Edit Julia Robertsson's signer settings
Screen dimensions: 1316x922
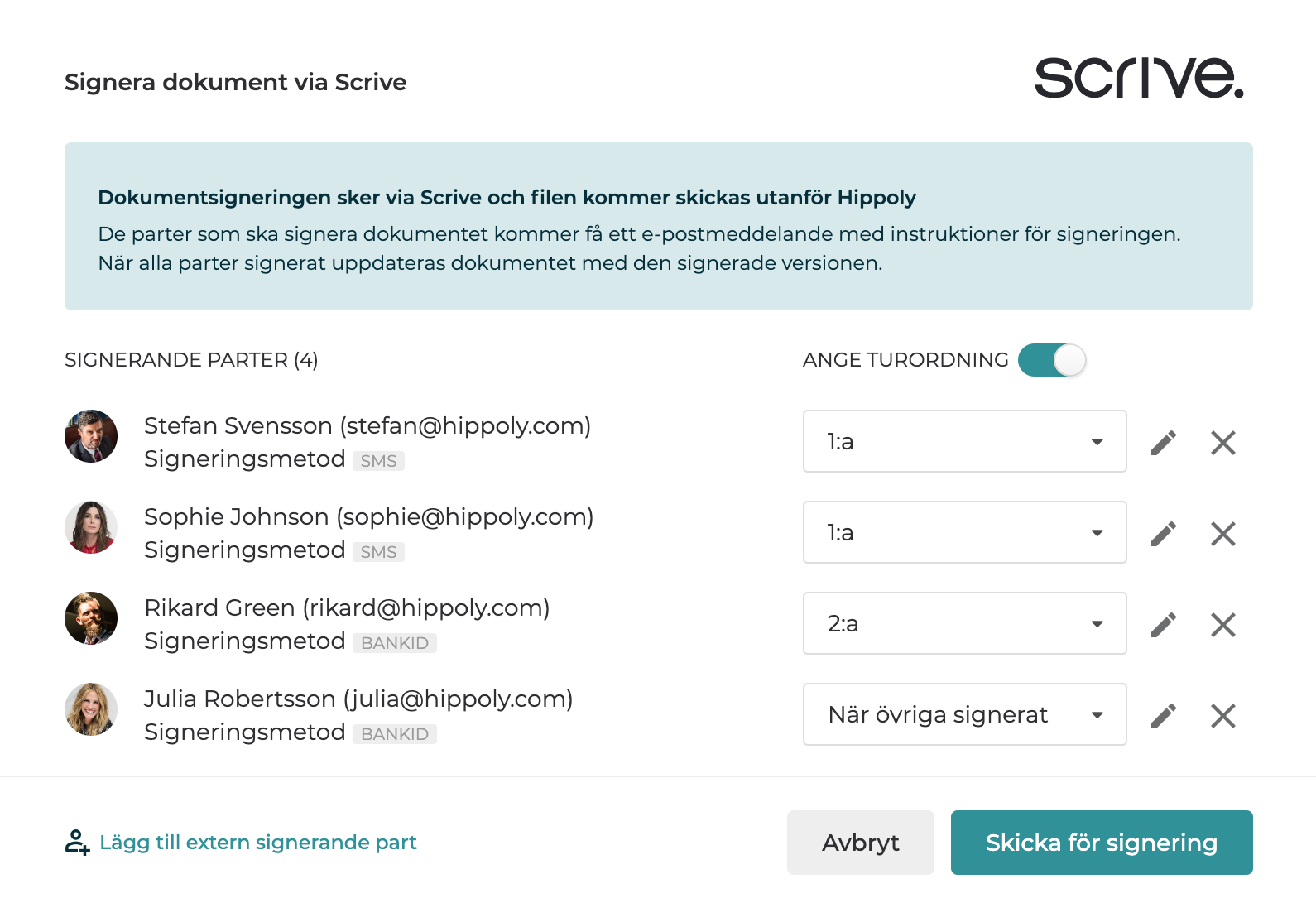coord(1163,716)
